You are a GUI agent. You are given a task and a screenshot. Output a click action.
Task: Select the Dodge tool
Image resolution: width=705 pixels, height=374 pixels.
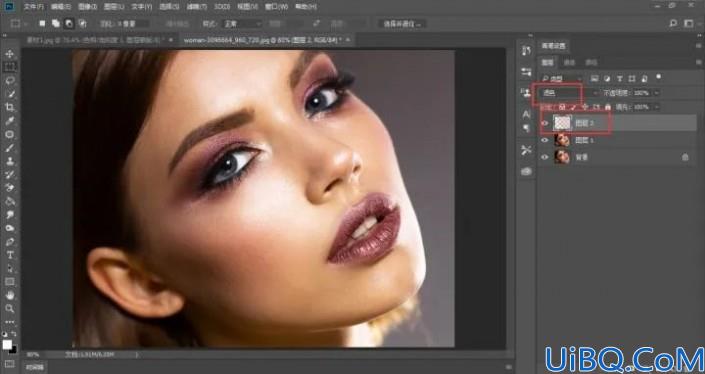pyautogui.click(x=9, y=228)
